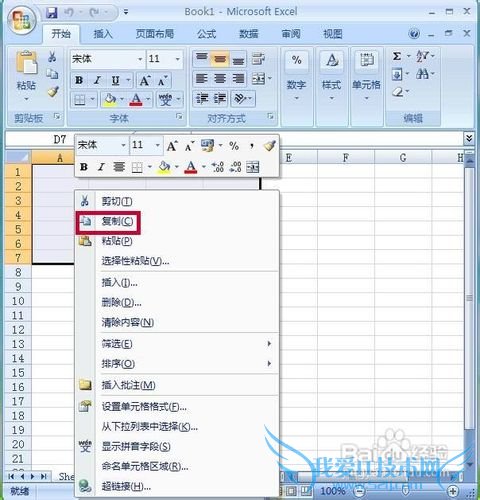
Task: Apply ribbon fill color bucket
Action: [x=110, y=99]
